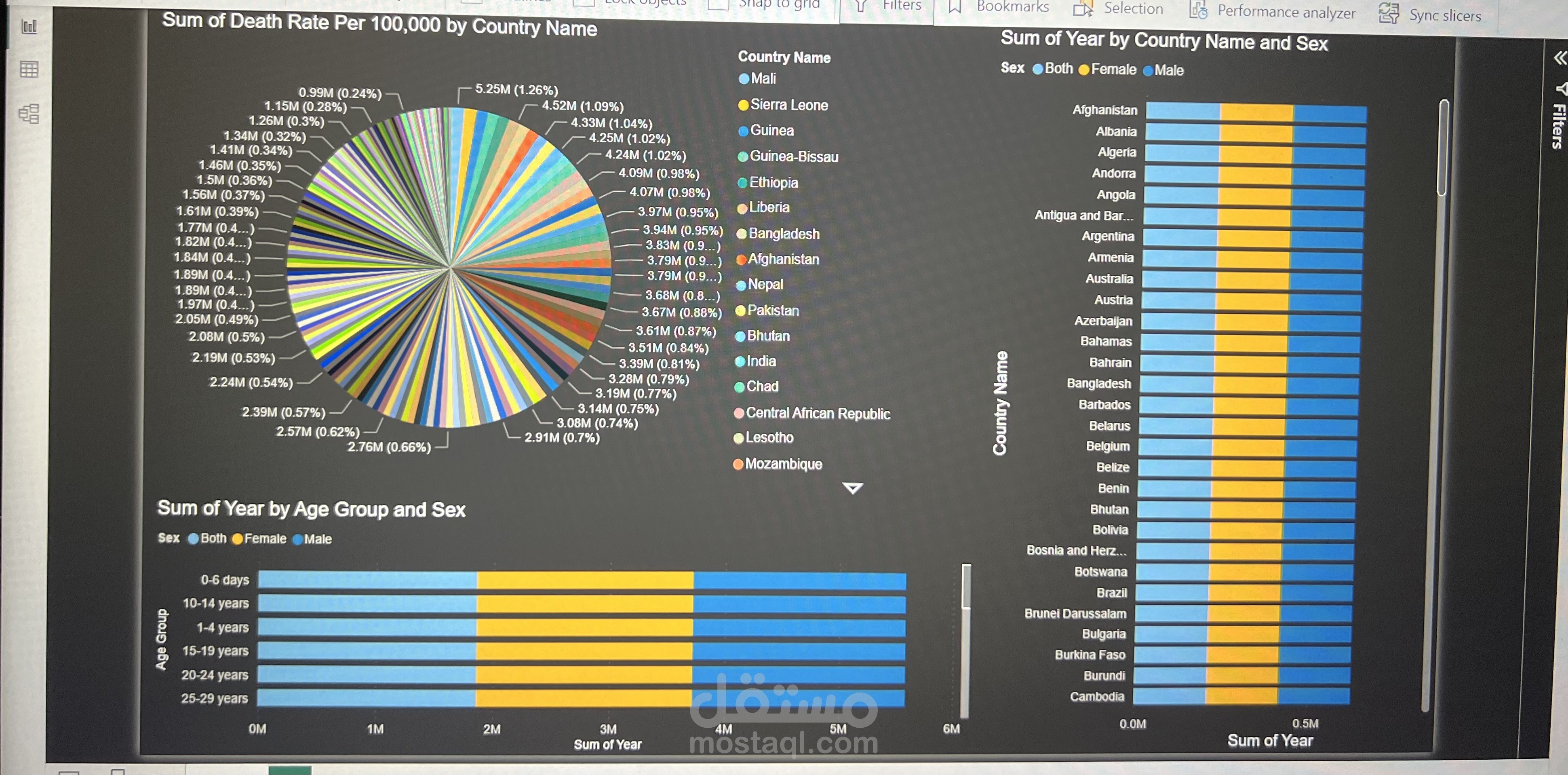Open the Table view from left sidebar
Viewport: 1568px width, 775px height.
(29, 70)
